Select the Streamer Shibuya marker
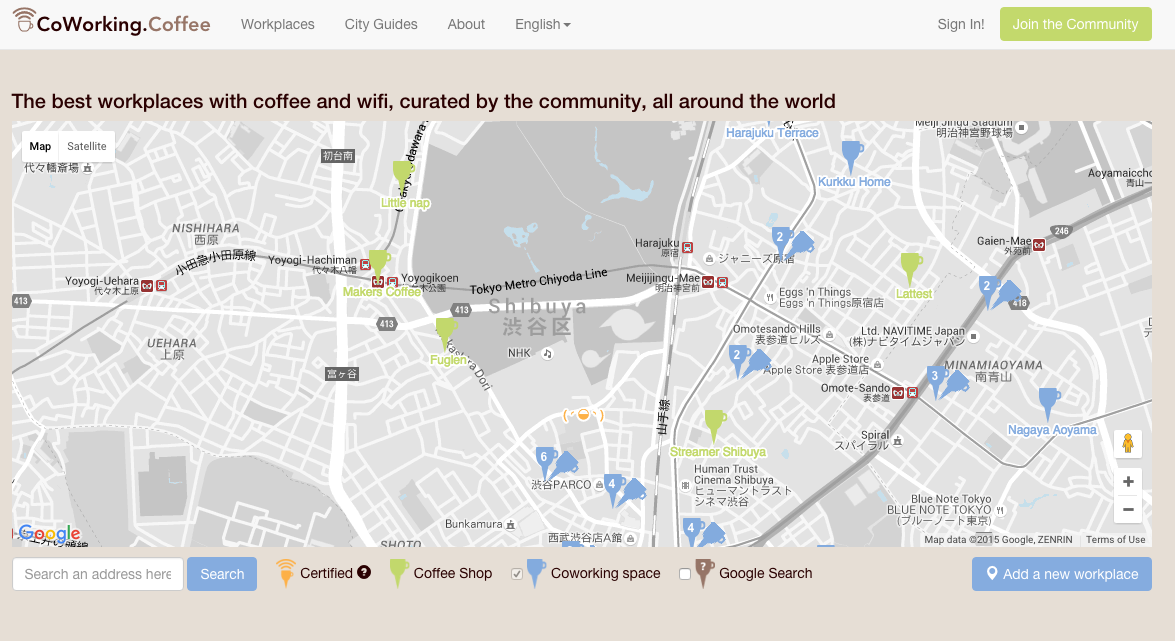Screen dimensions: 1175x643 (714, 424)
